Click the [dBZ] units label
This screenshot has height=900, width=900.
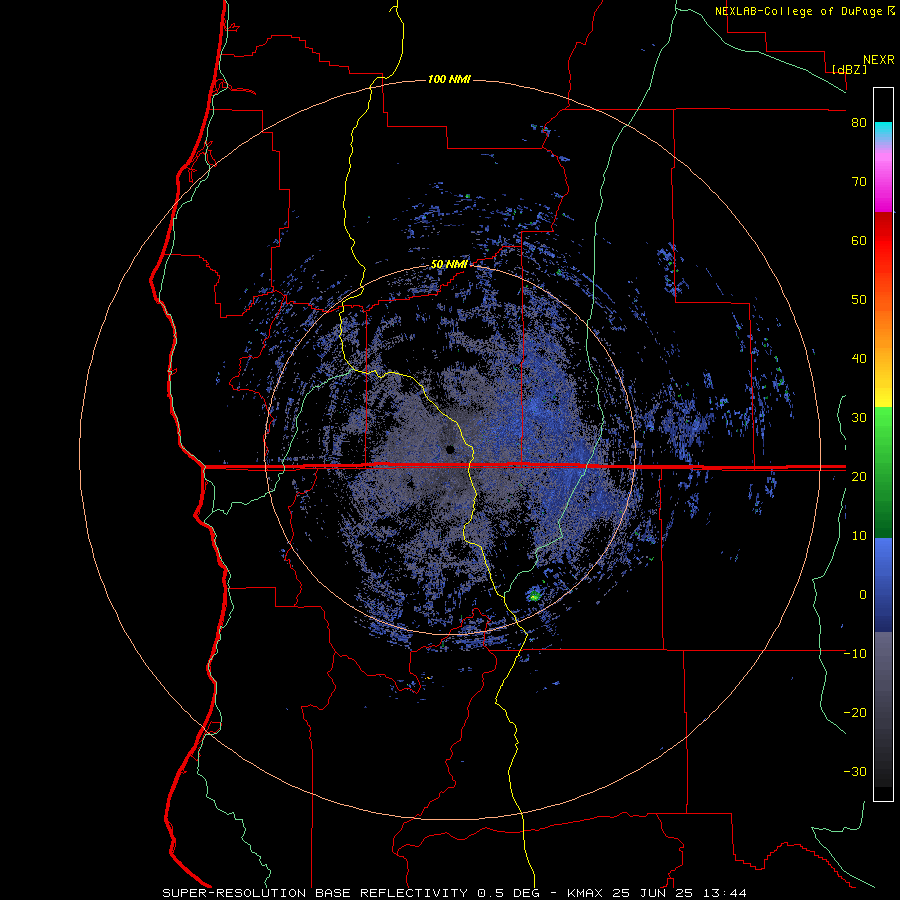pyautogui.click(x=849, y=69)
